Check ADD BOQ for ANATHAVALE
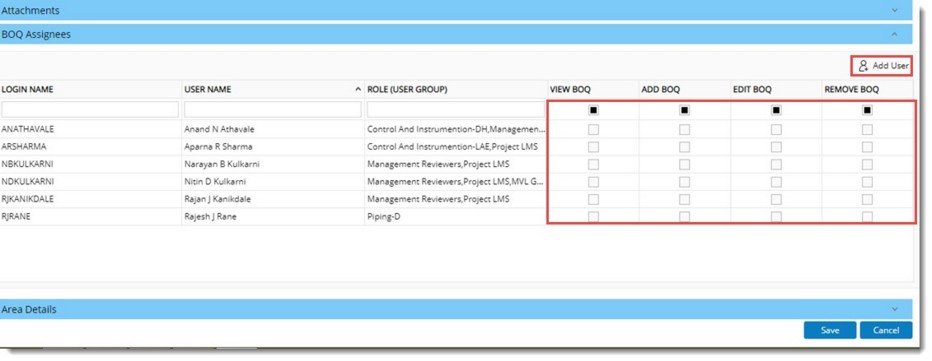This screenshot has width=932, height=361. 685,129
